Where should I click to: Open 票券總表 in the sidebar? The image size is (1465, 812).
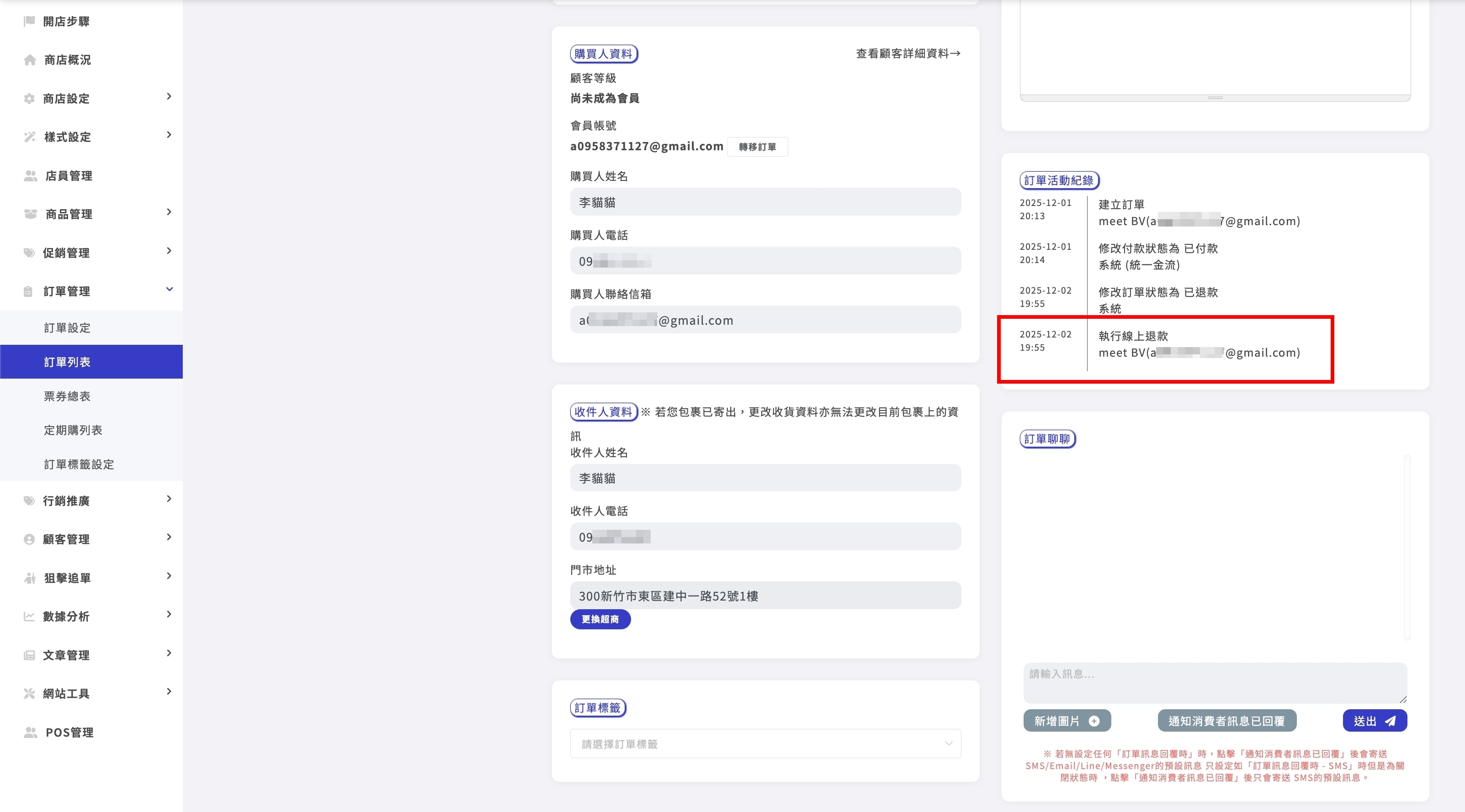tap(91, 396)
